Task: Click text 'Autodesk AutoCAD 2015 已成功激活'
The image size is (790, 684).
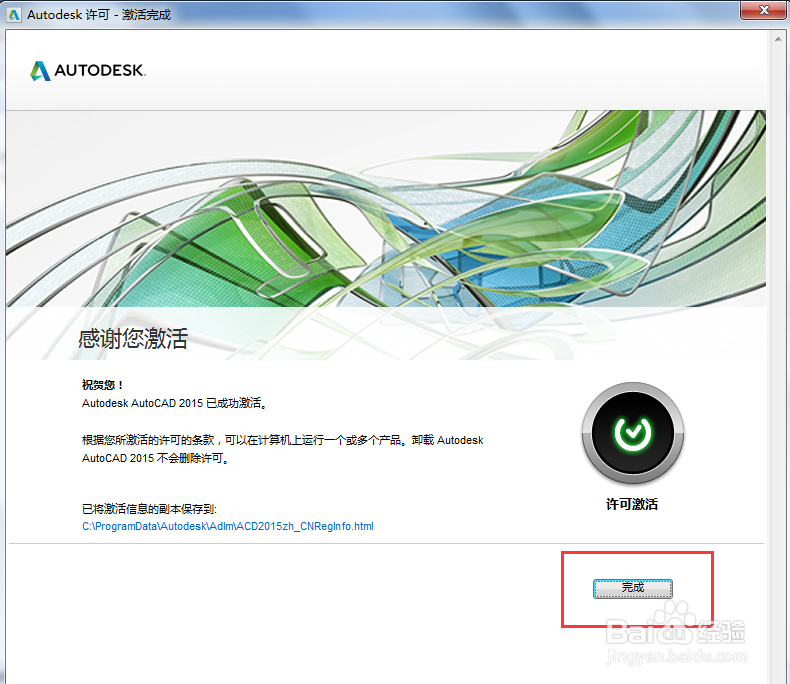Action: click(x=174, y=403)
